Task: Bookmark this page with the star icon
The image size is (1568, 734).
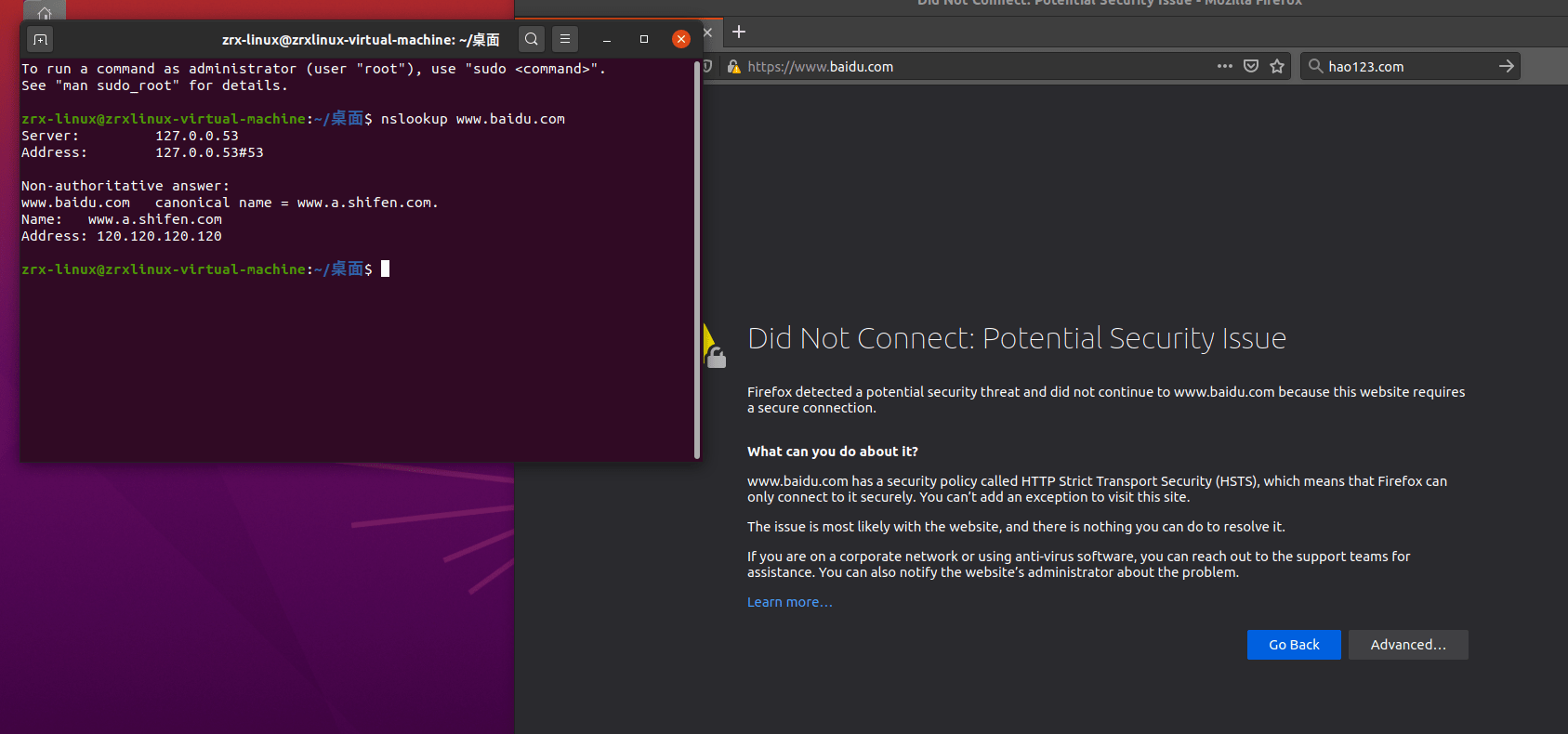Action: tap(1277, 66)
